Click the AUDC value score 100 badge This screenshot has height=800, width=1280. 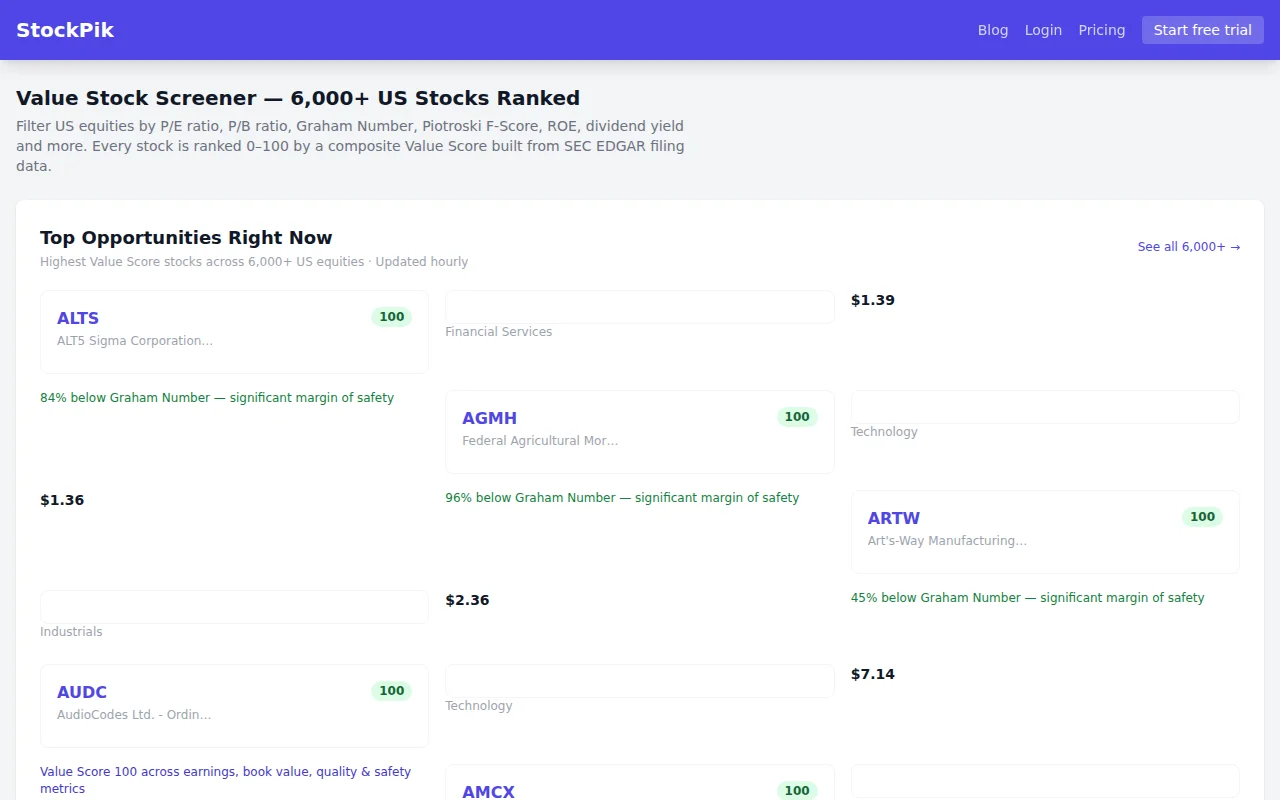[392, 691]
